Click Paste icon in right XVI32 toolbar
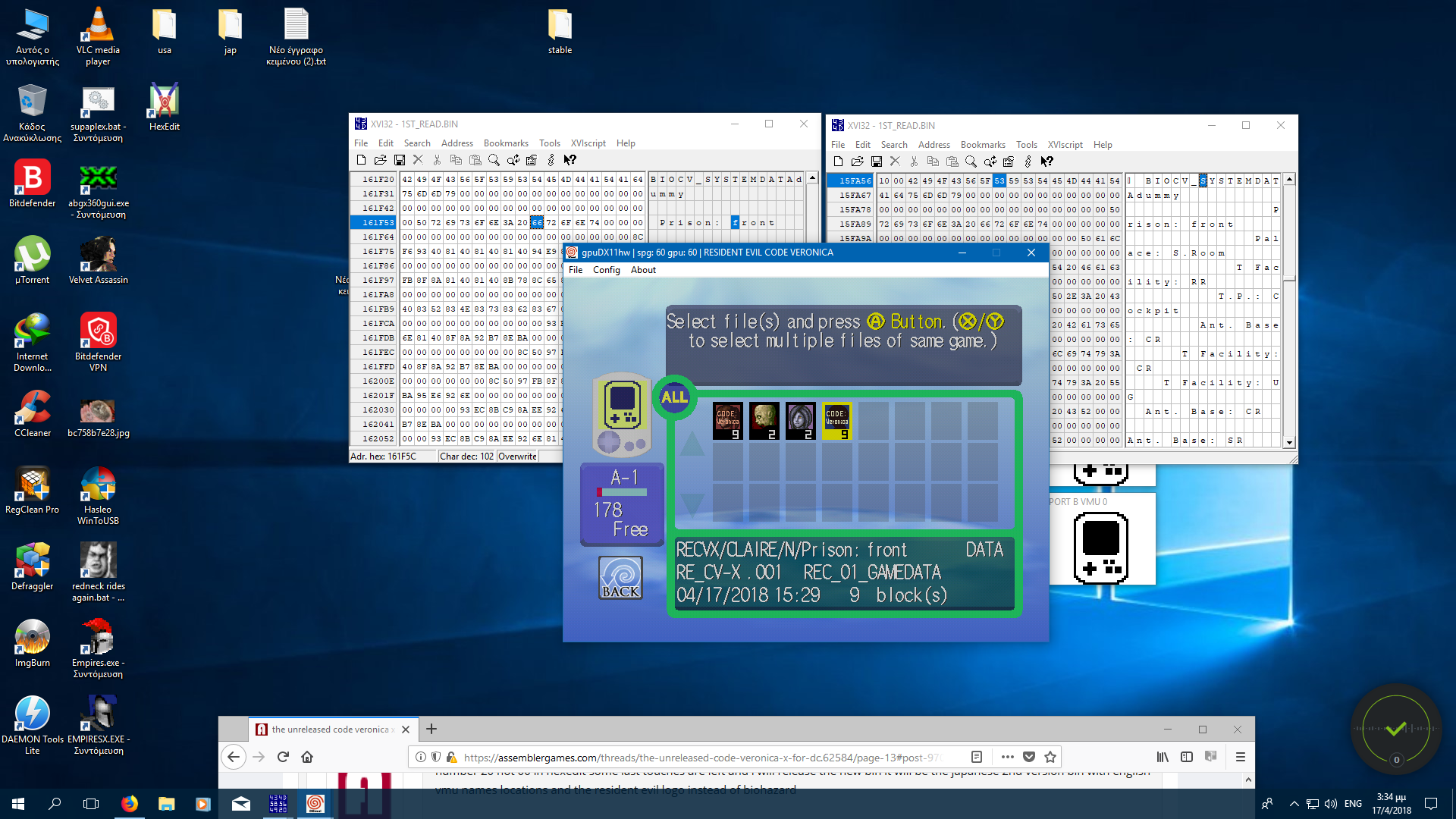 [952, 162]
